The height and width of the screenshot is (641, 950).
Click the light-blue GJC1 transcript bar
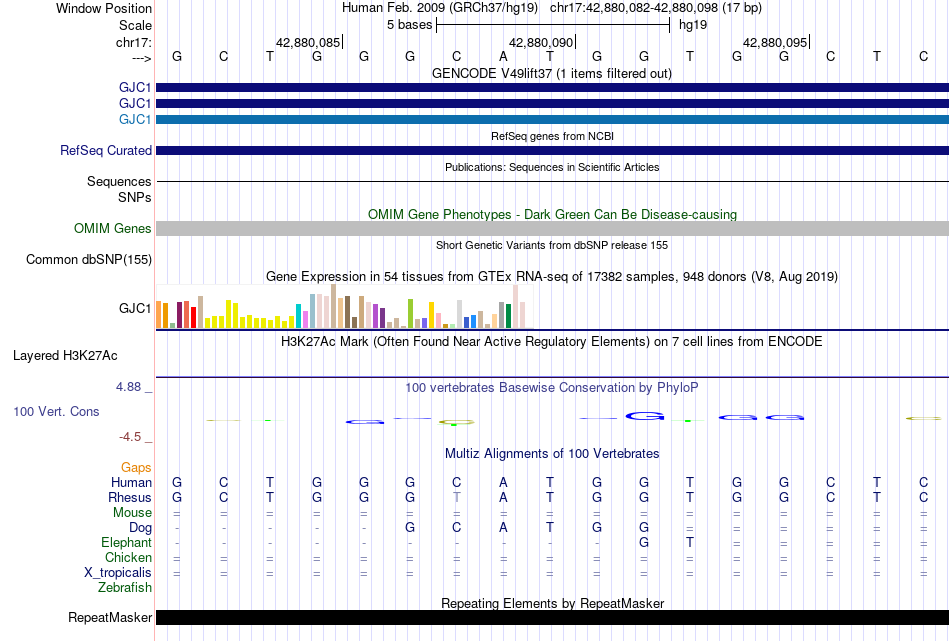click(x=553, y=119)
